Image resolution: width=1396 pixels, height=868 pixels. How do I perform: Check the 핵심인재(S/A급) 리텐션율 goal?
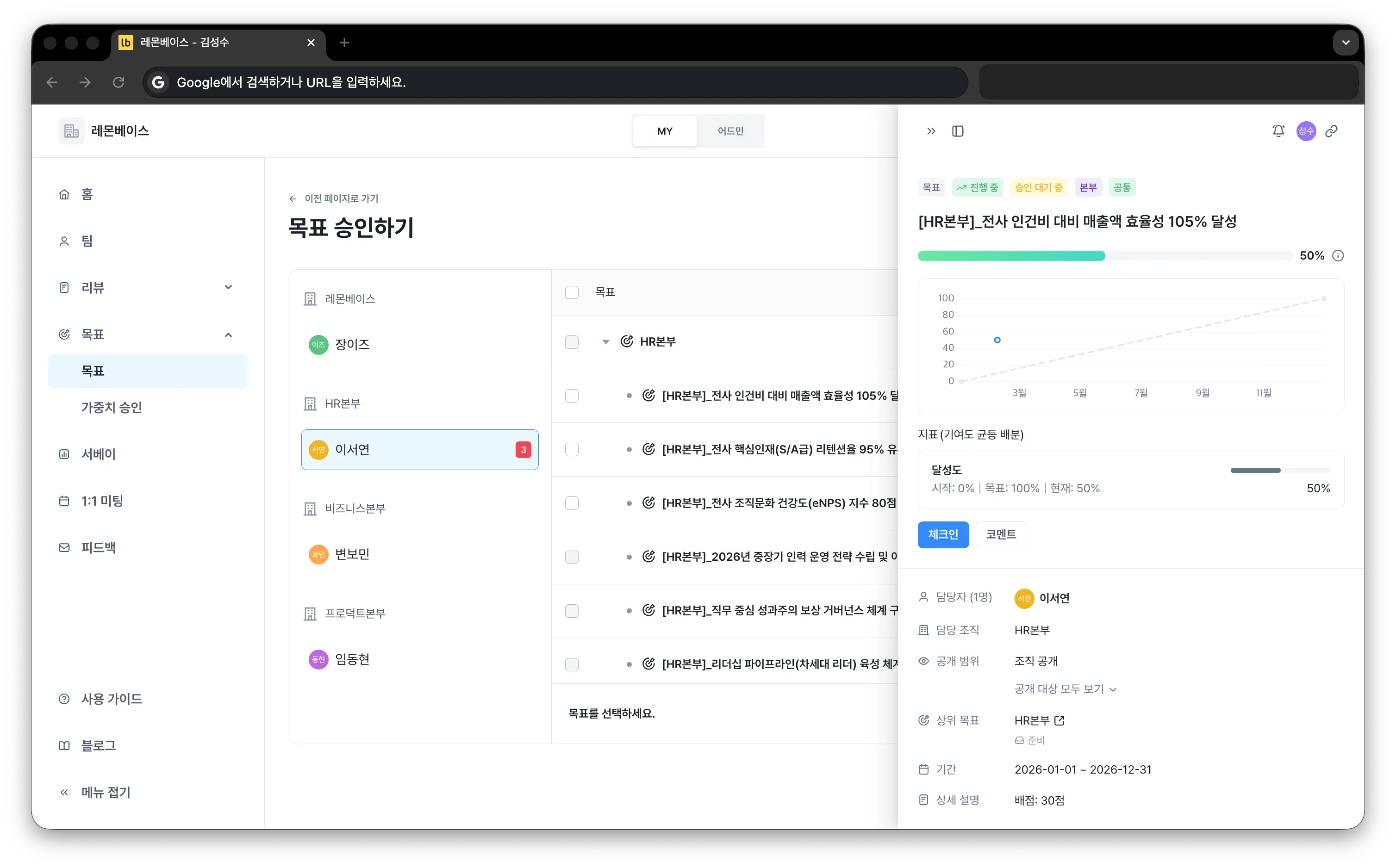[571, 450]
